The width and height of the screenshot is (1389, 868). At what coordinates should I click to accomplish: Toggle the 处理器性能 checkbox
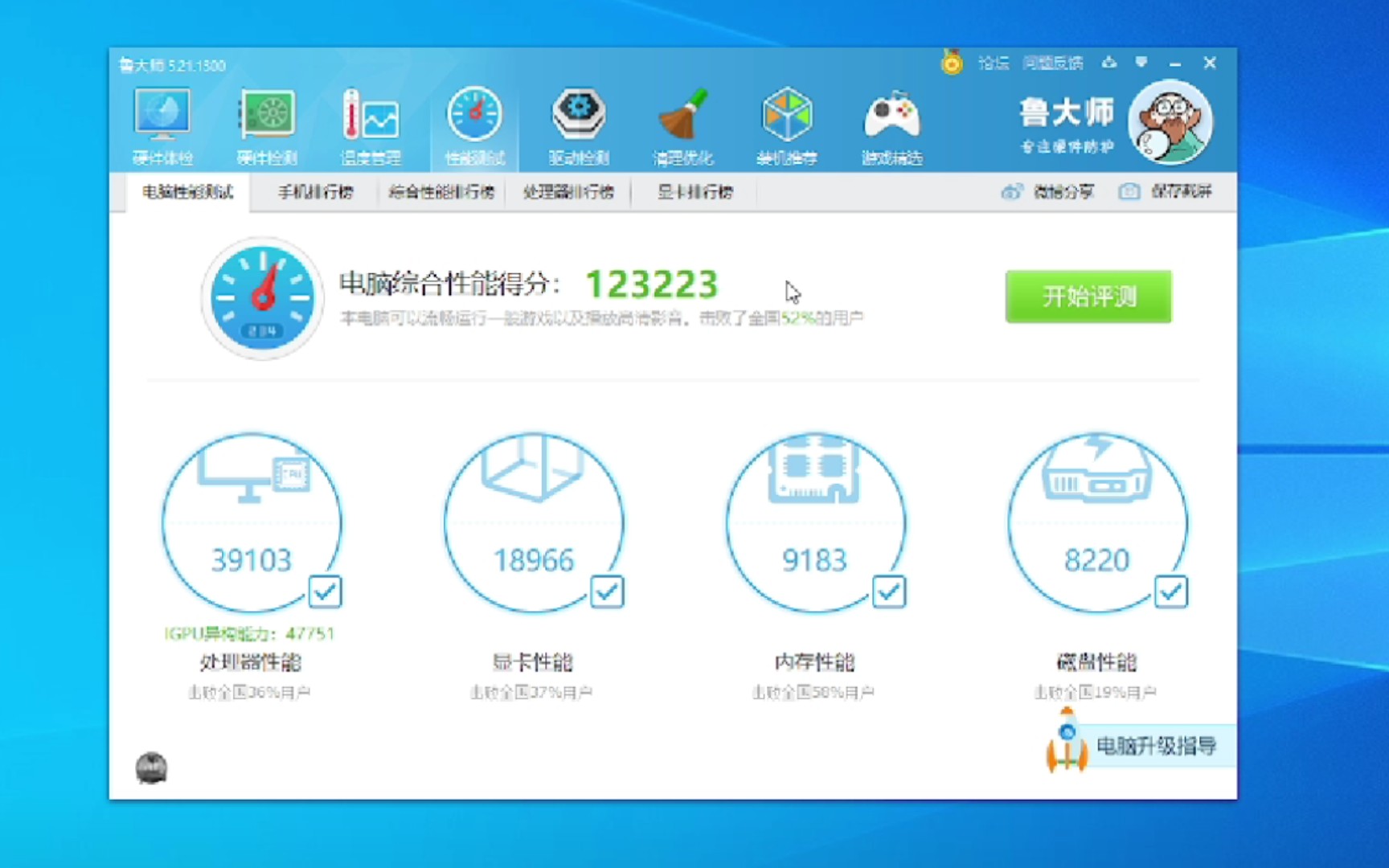pyautogui.click(x=326, y=592)
